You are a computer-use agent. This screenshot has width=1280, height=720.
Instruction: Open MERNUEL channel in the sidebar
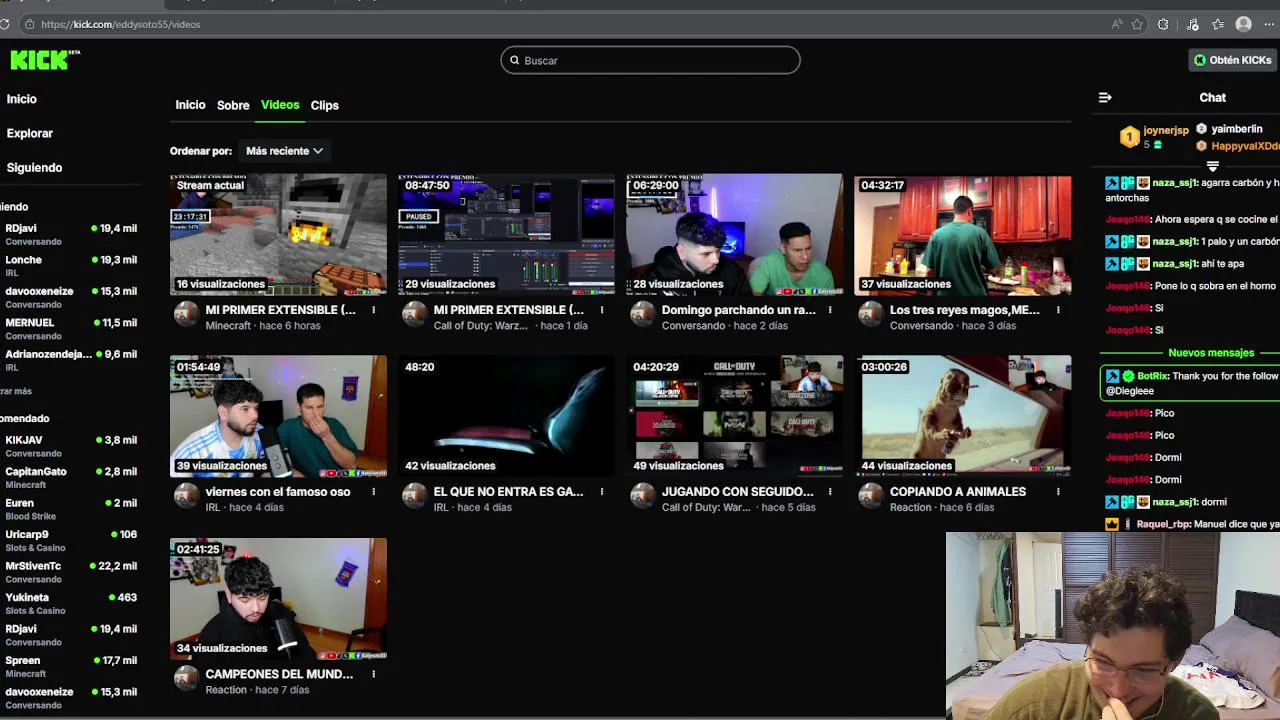click(70, 328)
